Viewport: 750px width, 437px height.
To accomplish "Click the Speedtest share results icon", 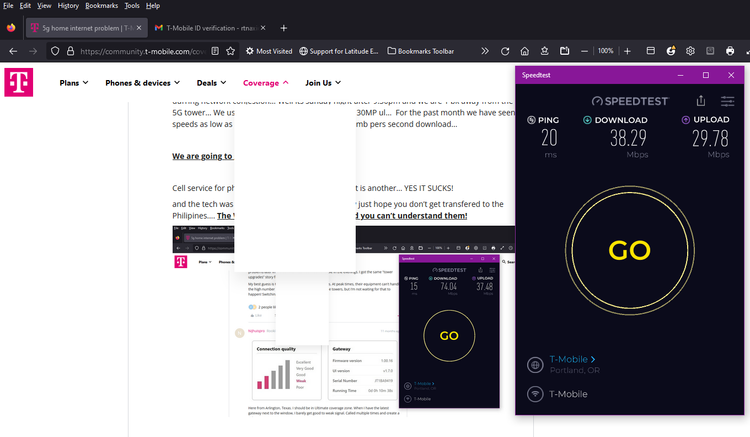I will [701, 100].
